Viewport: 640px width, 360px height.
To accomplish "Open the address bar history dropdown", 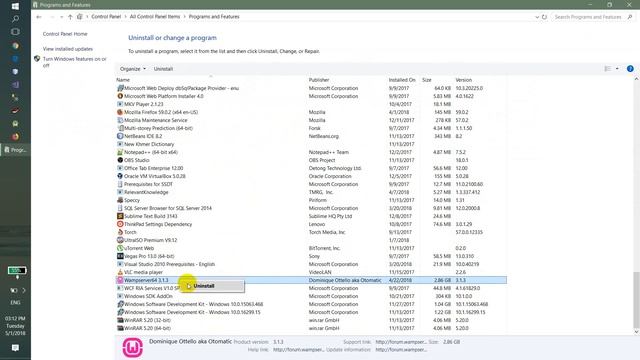I will pyautogui.click(x=537, y=17).
